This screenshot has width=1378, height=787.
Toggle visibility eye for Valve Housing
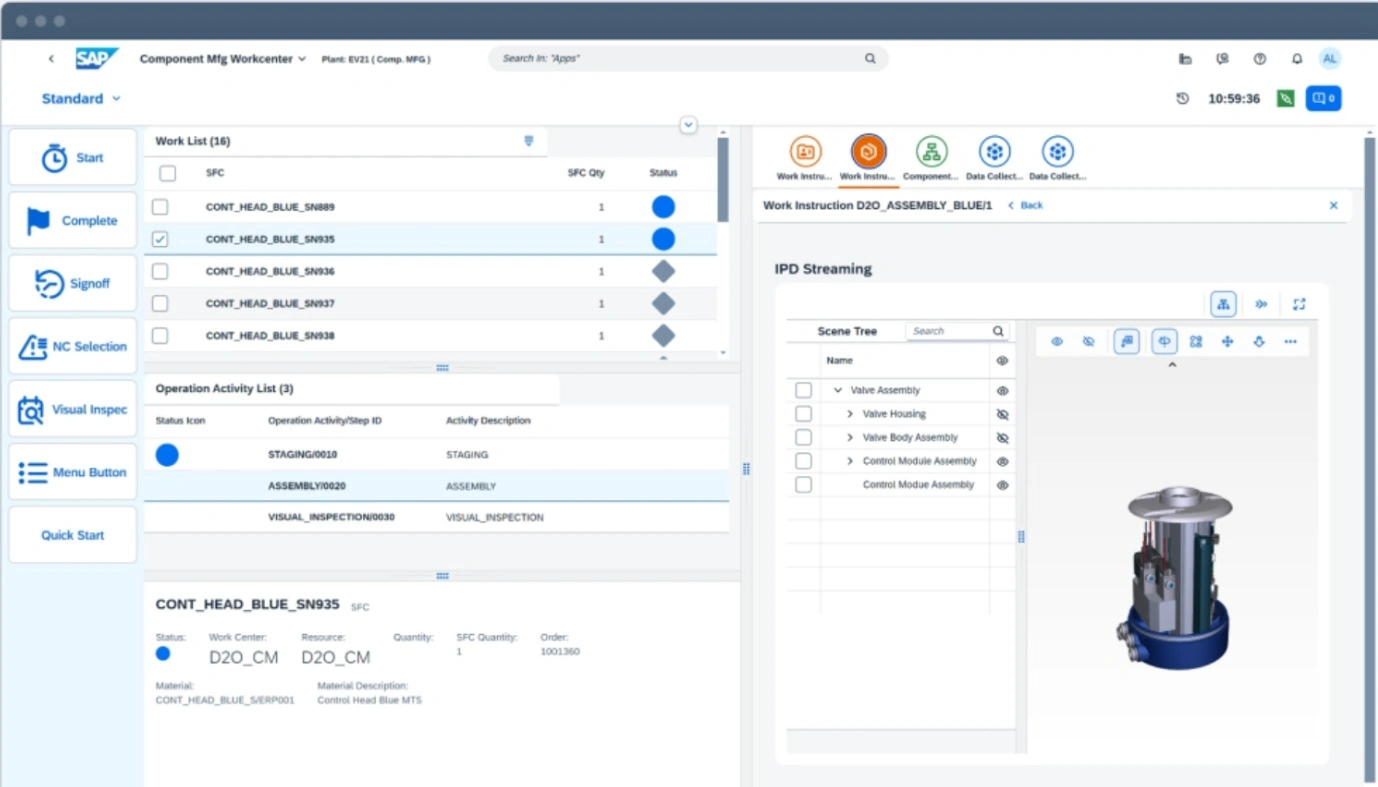[x=1002, y=414]
